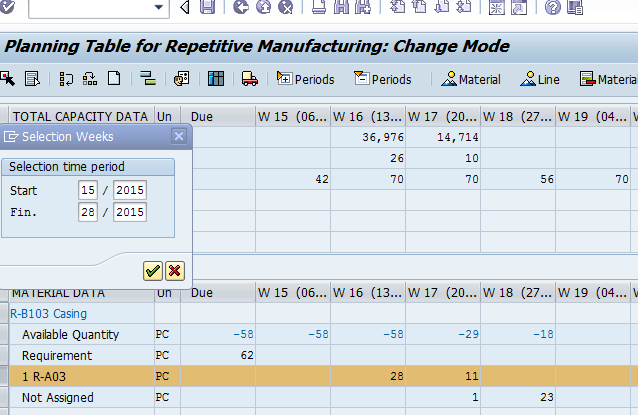The width and height of the screenshot is (638, 415).
Task: Click the Material button with person icon
Action: tap(471, 79)
